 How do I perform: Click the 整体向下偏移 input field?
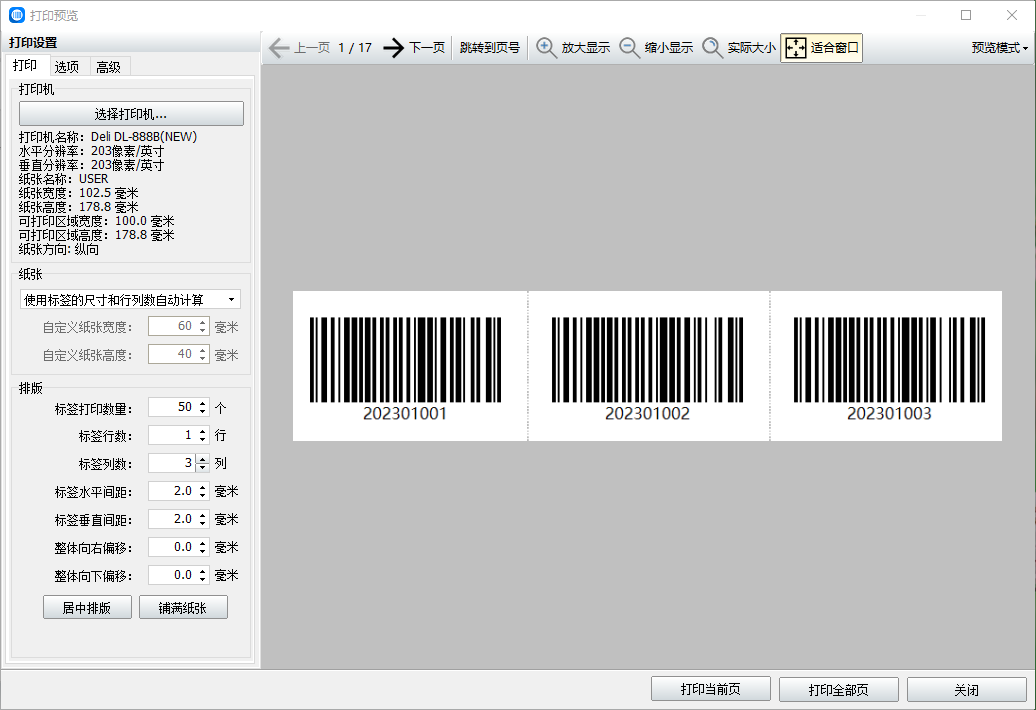point(172,575)
